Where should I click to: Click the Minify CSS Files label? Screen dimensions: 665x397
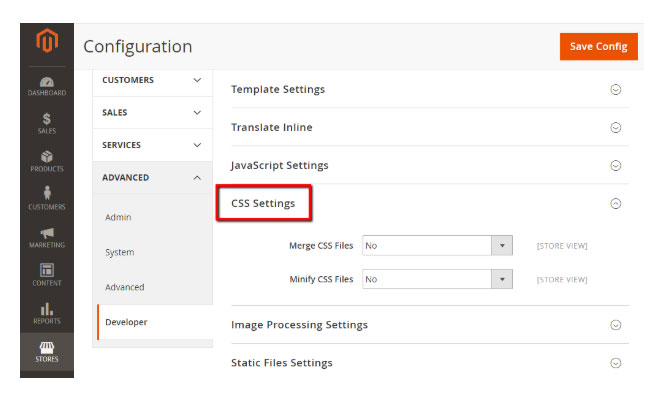point(321,279)
